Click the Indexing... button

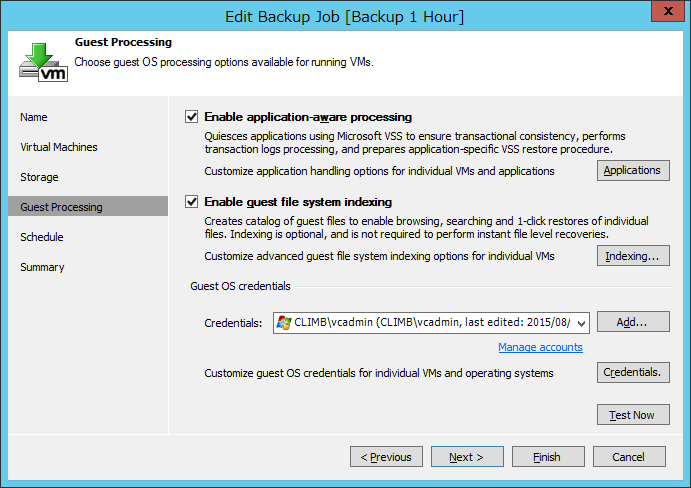(x=633, y=256)
